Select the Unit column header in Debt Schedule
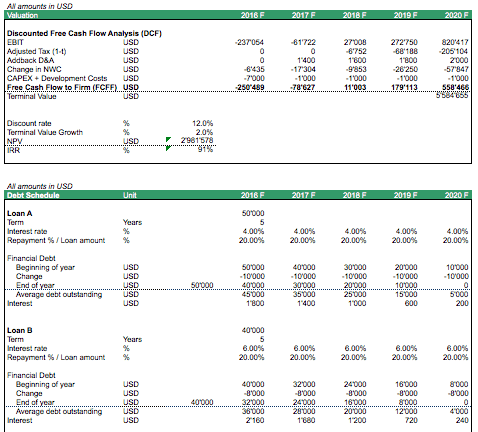 tap(130, 195)
